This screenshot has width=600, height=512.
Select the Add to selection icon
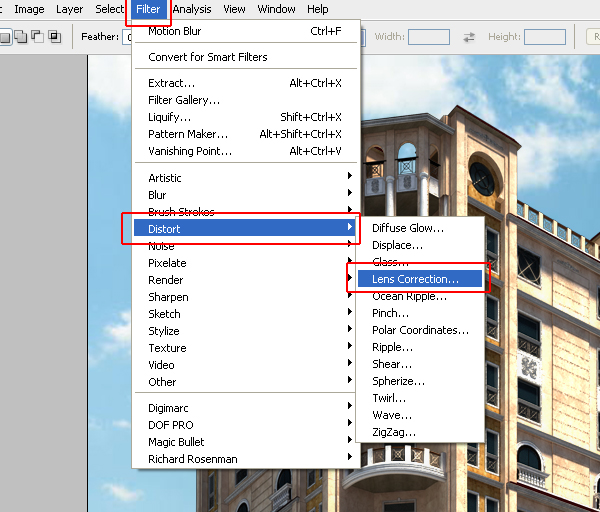[x=21, y=37]
